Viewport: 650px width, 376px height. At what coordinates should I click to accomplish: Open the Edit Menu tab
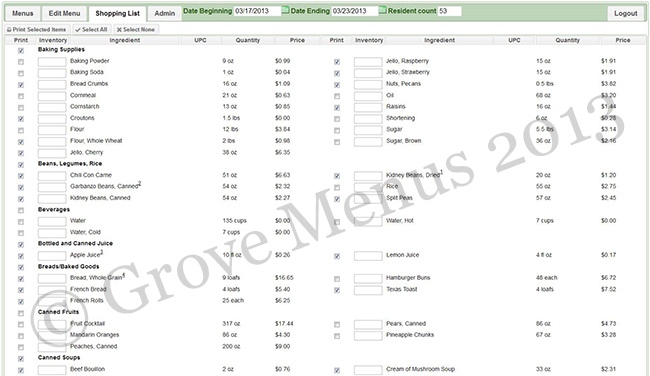click(64, 13)
